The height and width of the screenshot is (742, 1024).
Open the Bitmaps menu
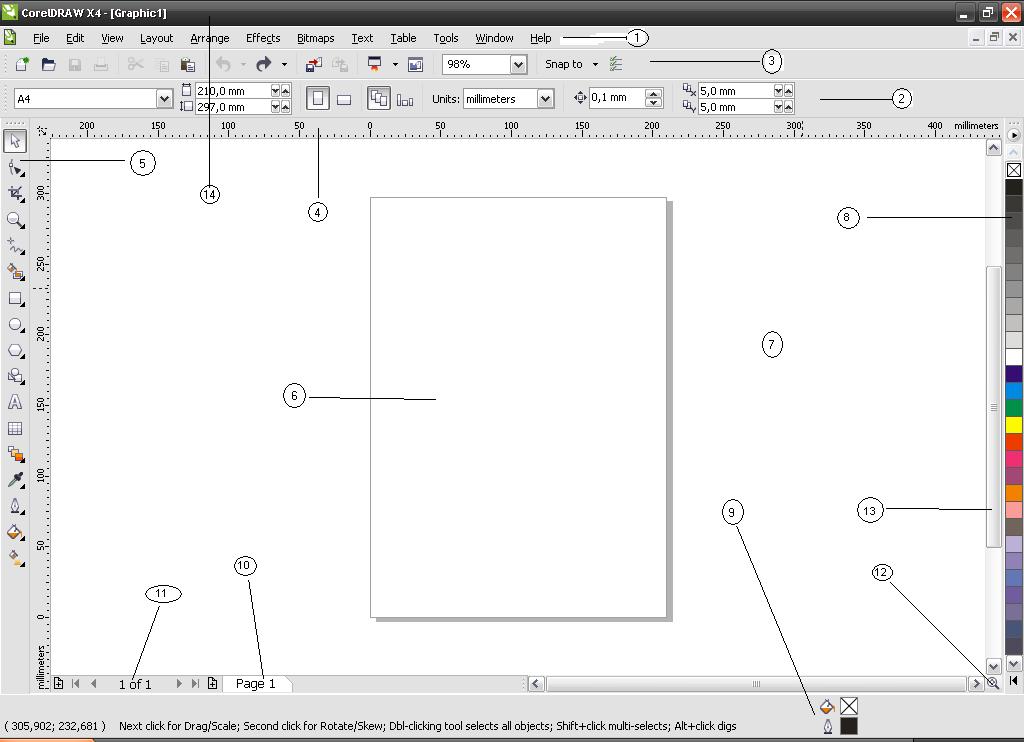click(315, 38)
